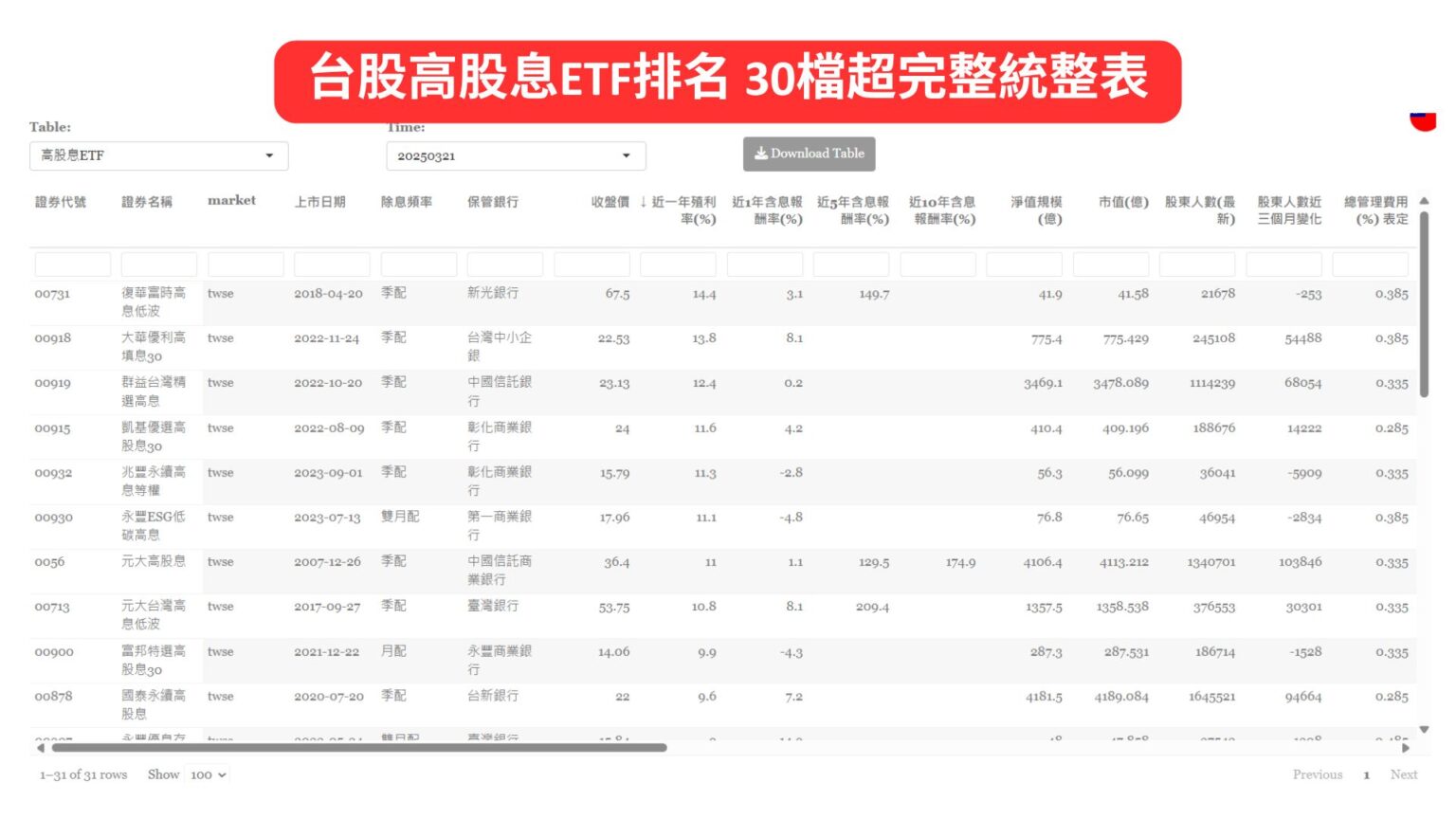Click the Taiwan flag icon in the corner
1456x819 pixels.
point(1423,121)
